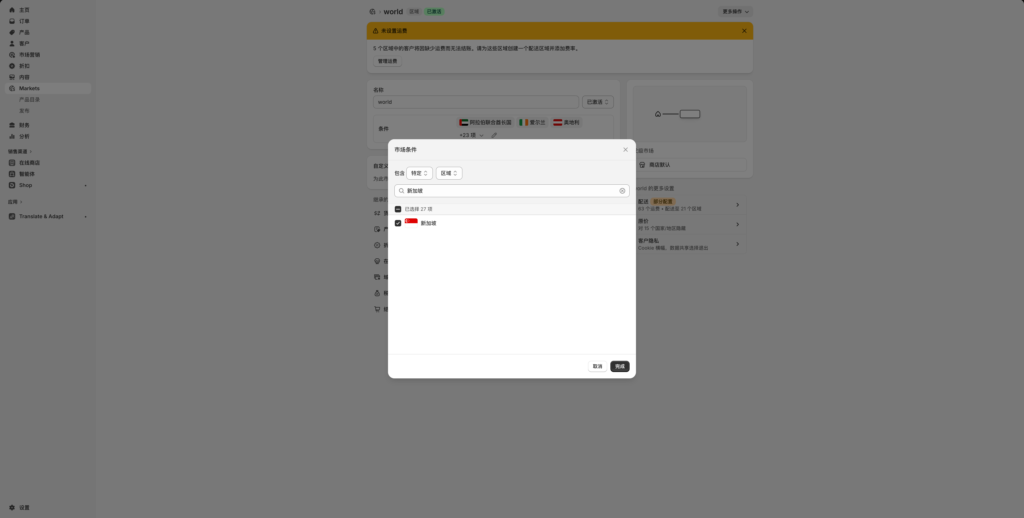Click the 分析 analytics chart icon
The image size is (1024, 518).
tap(12, 136)
